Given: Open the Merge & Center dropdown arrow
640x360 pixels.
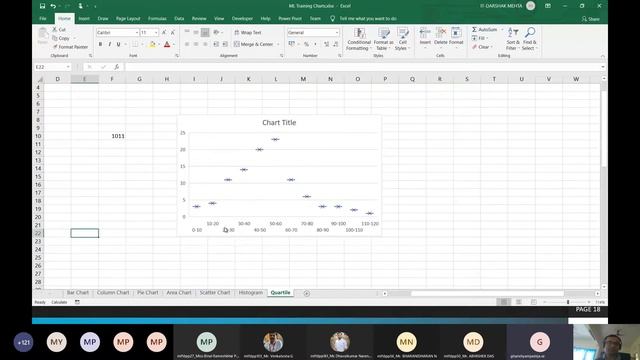Looking at the screenshot, I should click(x=278, y=44).
